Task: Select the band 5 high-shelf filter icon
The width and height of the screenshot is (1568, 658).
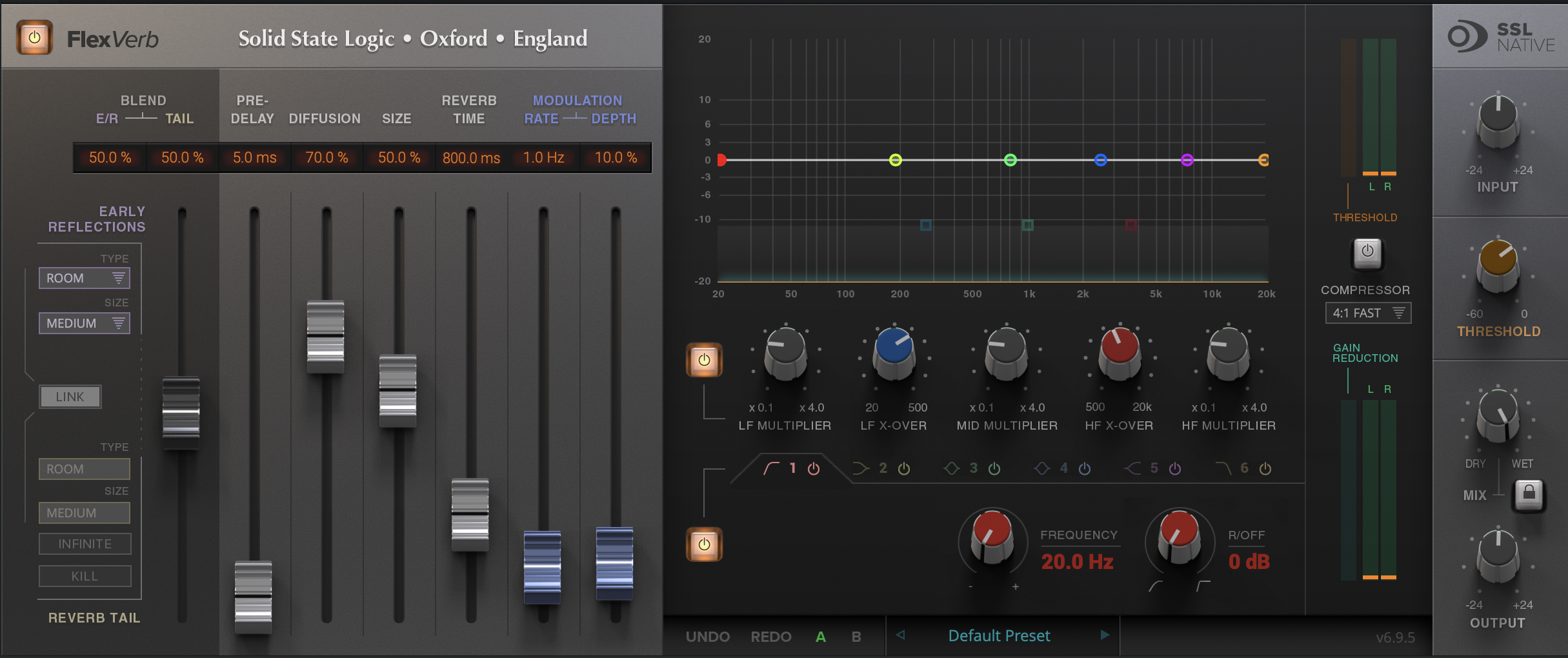Action: click(x=1134, y=468)
